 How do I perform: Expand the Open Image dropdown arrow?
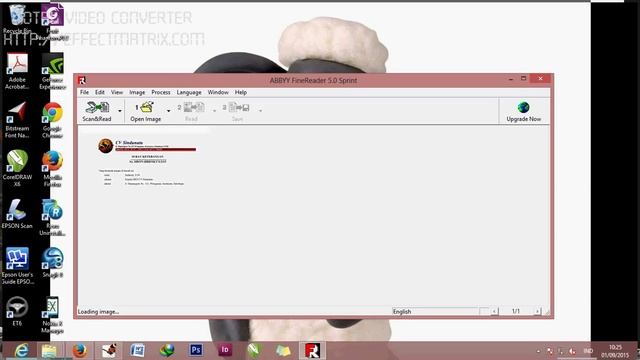(168, 111)
